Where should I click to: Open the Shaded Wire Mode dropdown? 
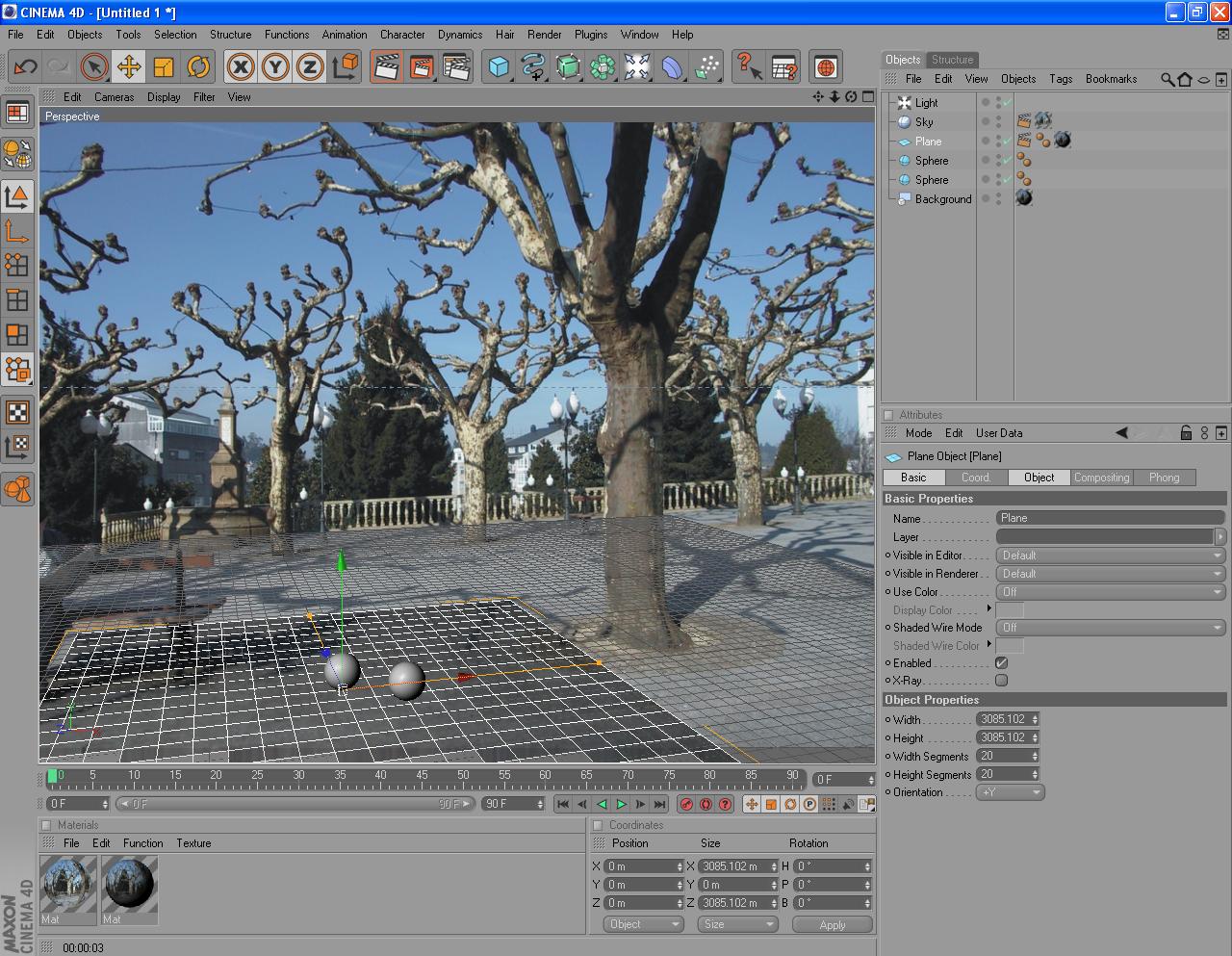pos(1110,628)
